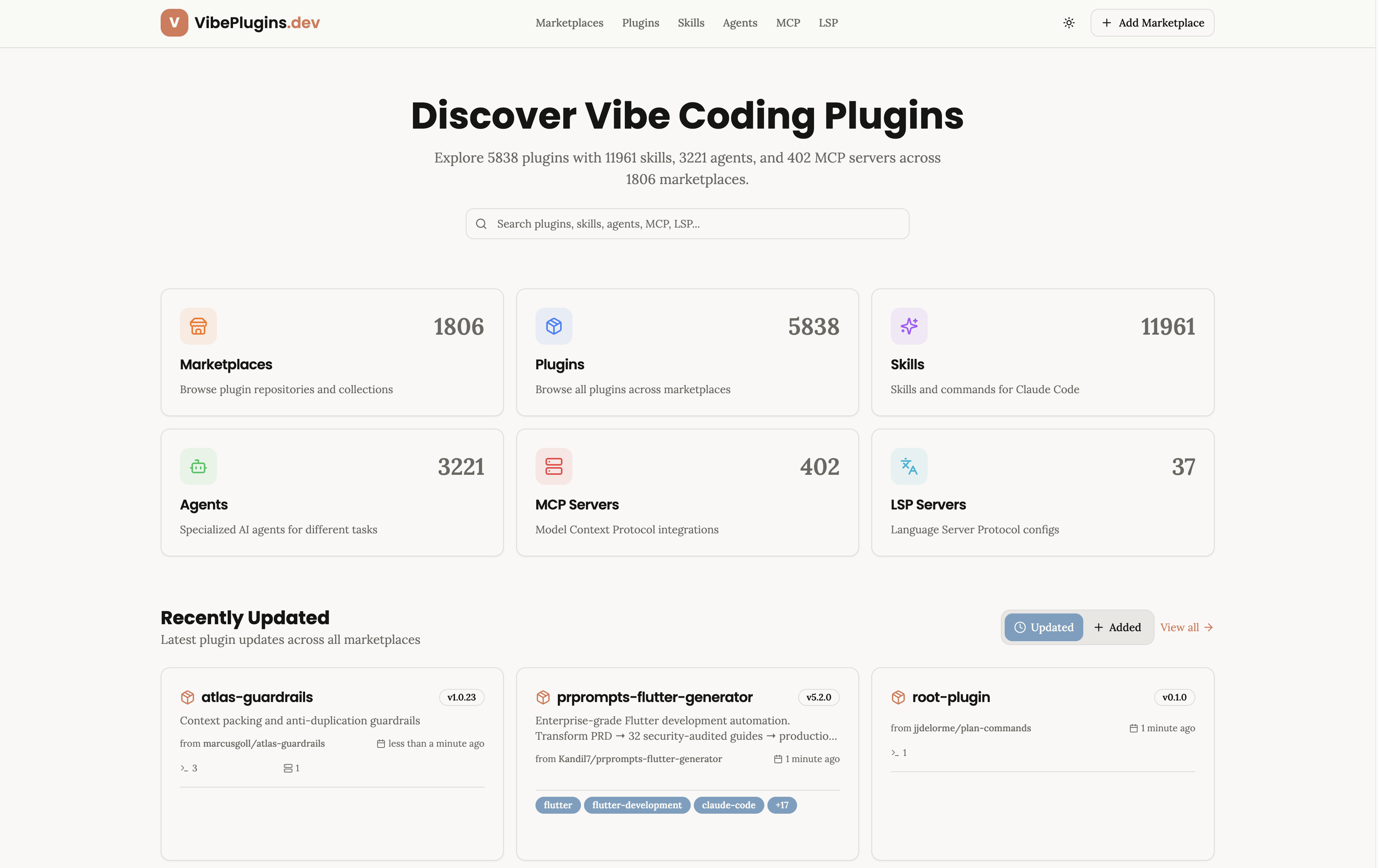Image resolution: width=1378 pixels, height=868 pixels.
Task: Keep the Updated filter selected
Action: tap(1043, 627)
